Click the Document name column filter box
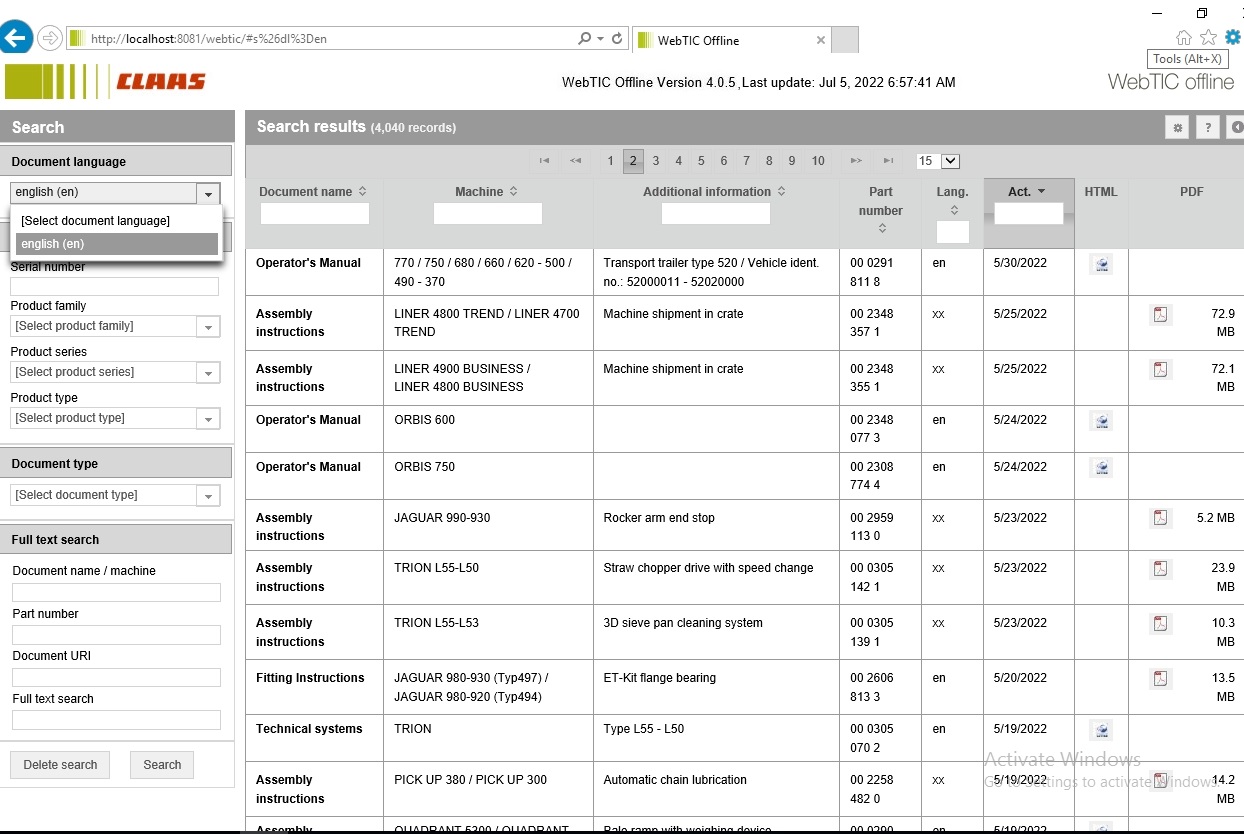This screenshot has height=834, width=1244. pyautogui.click(x=315, y=214)
